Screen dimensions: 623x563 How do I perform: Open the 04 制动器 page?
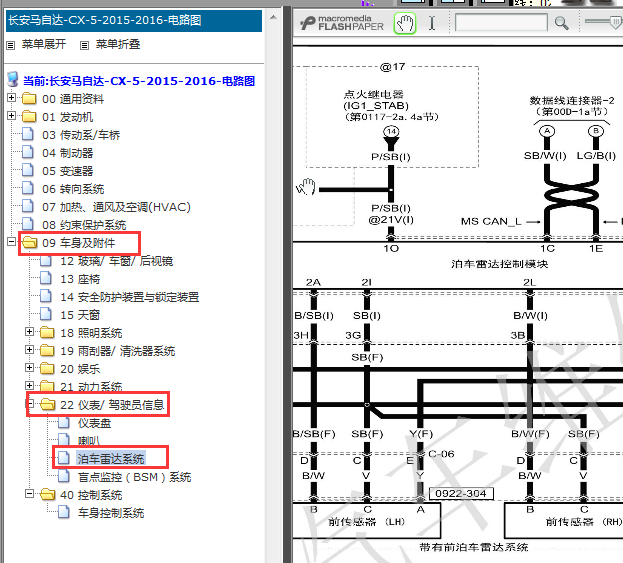[x=68, y=153]
